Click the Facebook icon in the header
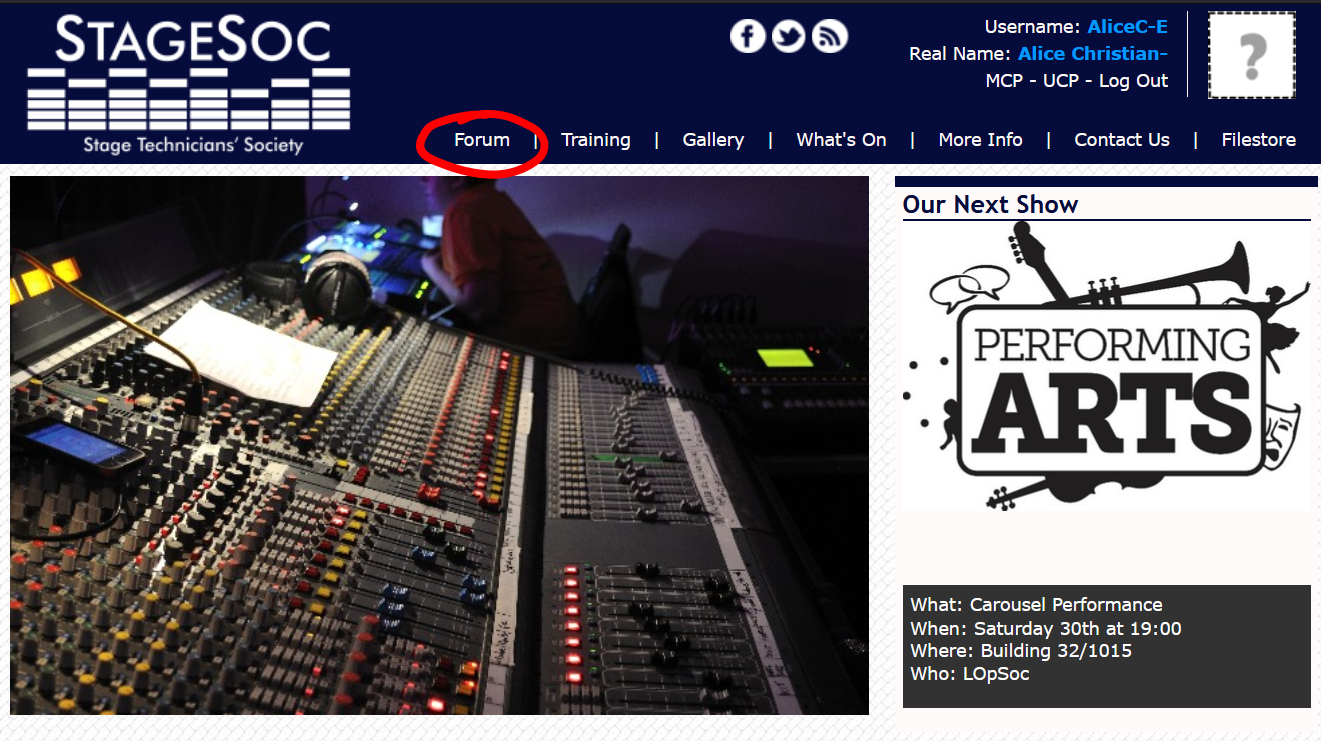Screen dimensions: 1321x741 click(747, 37)
